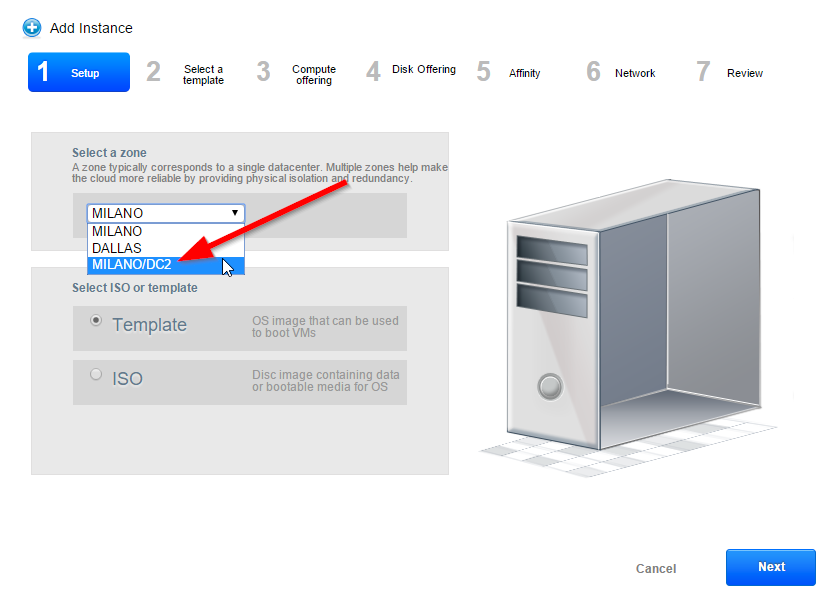Go to step 6 Network

tap(622, 73)
